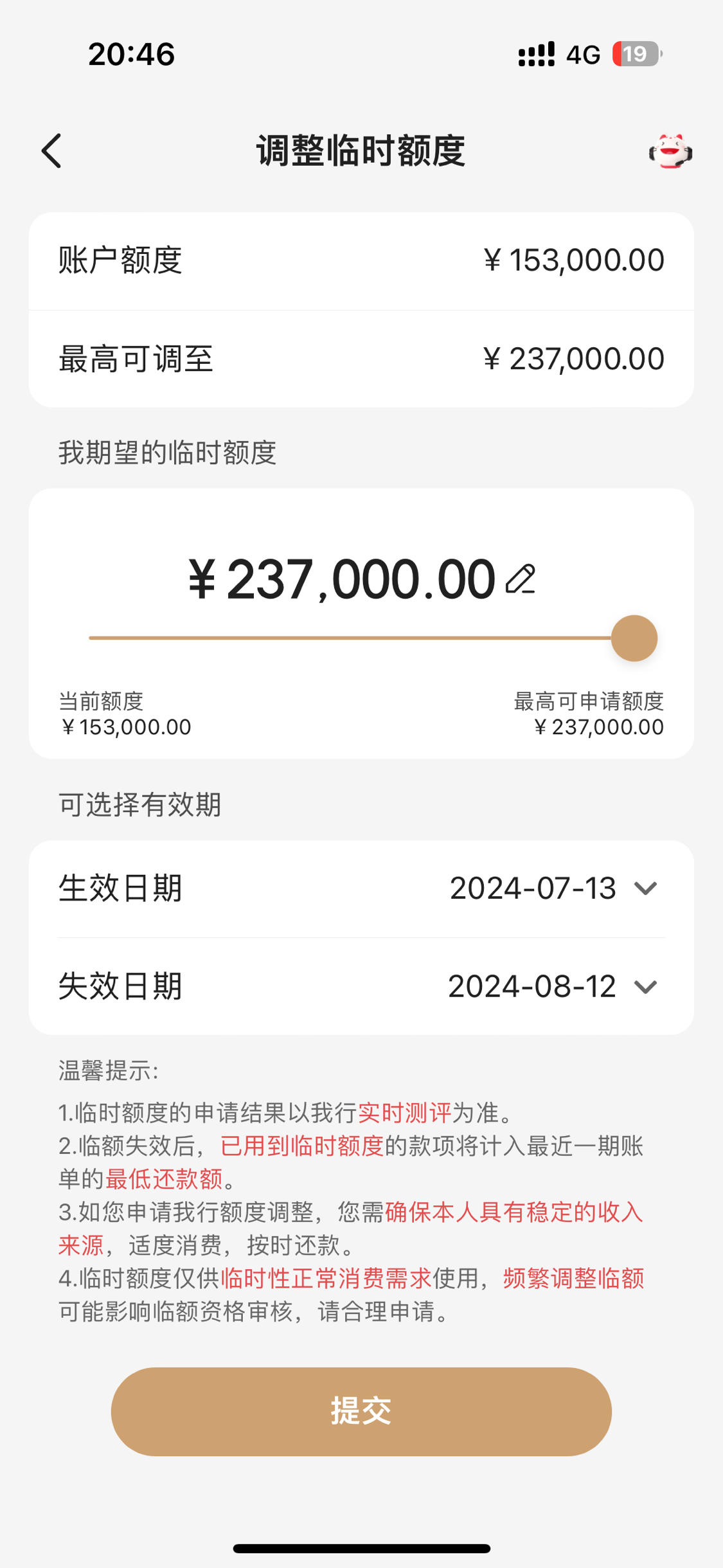723x1568 pixels.
Task: Tap the 调整临时额度 page title
Action: pyautogui.click(x=361, y=151)
